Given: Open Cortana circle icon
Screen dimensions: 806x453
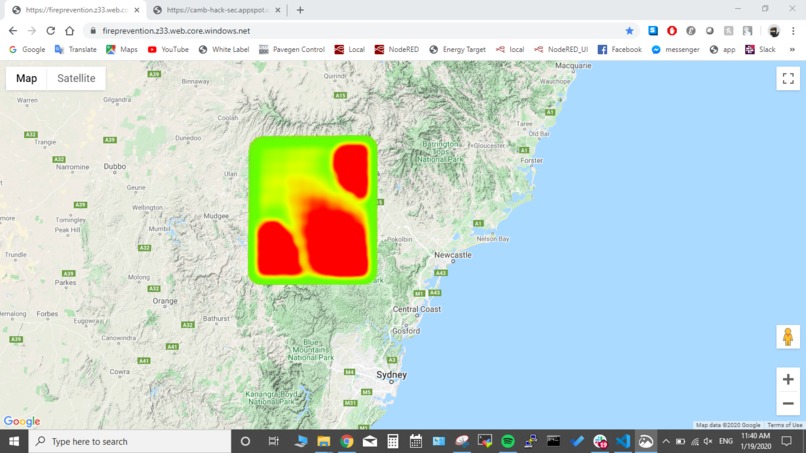Looking at the screenshot, I should coord(245,441).
